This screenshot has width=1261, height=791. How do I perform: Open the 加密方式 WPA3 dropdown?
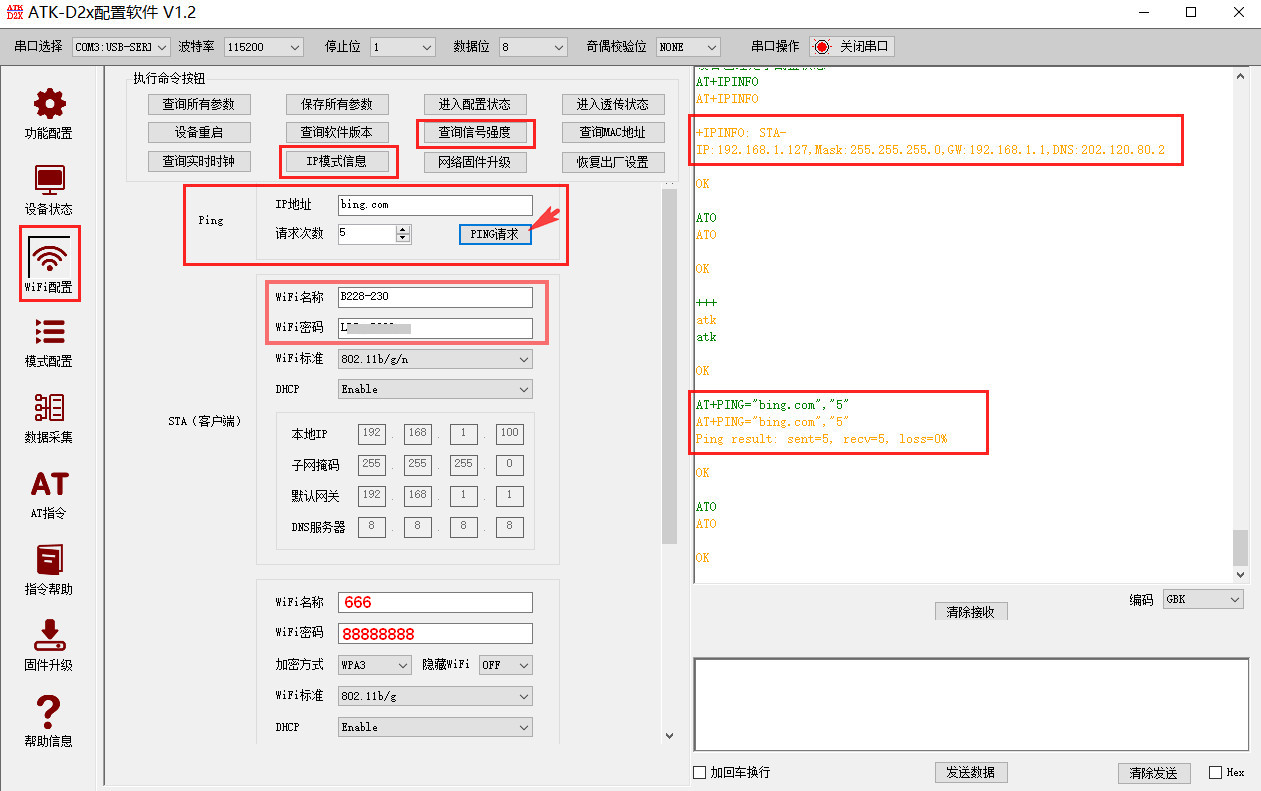(x=374, y=664)
